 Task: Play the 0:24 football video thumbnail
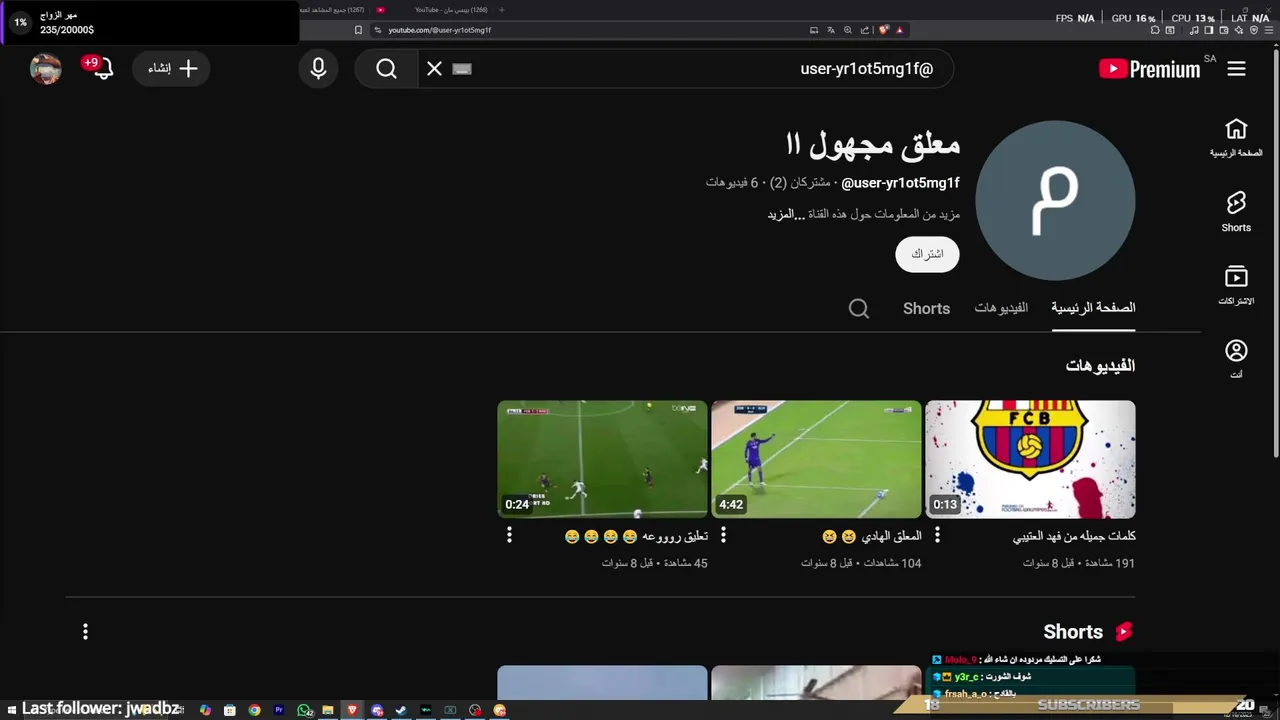point(602,459)
